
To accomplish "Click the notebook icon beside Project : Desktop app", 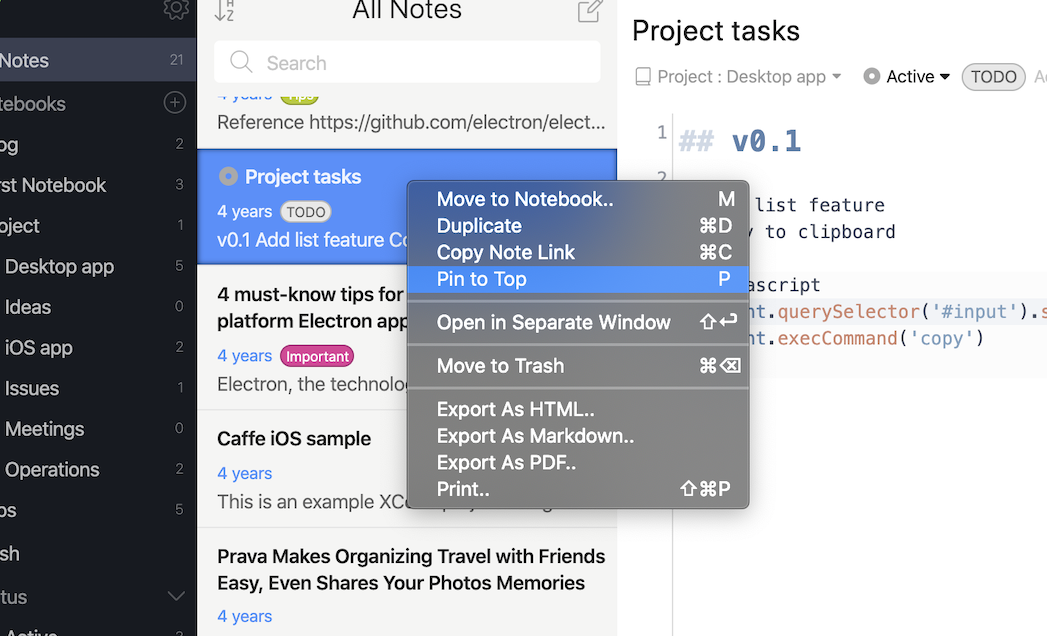I will pos(643,77).
